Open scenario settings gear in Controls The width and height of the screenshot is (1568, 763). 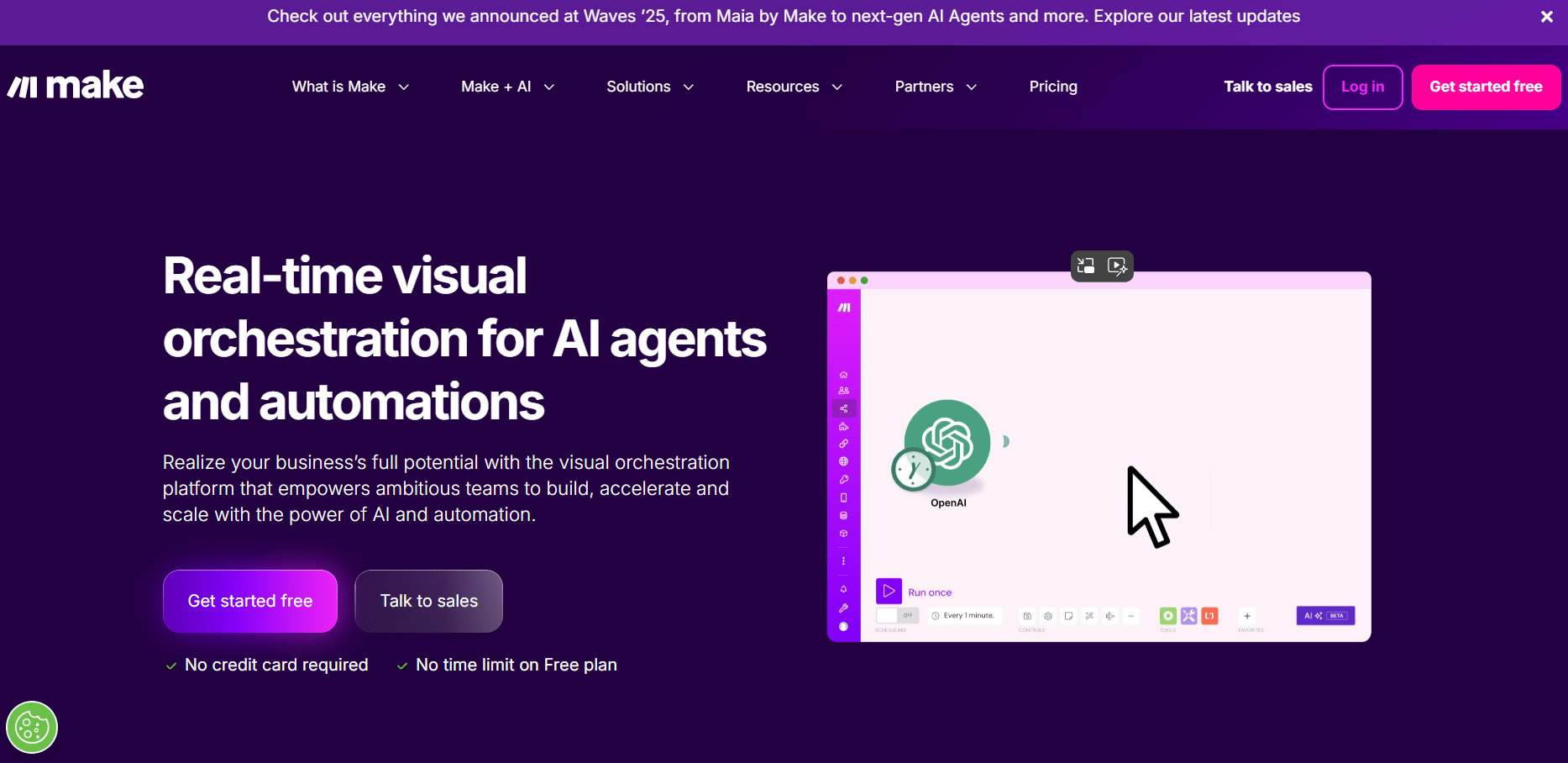pyautogui.click(x=1048, y=616)
